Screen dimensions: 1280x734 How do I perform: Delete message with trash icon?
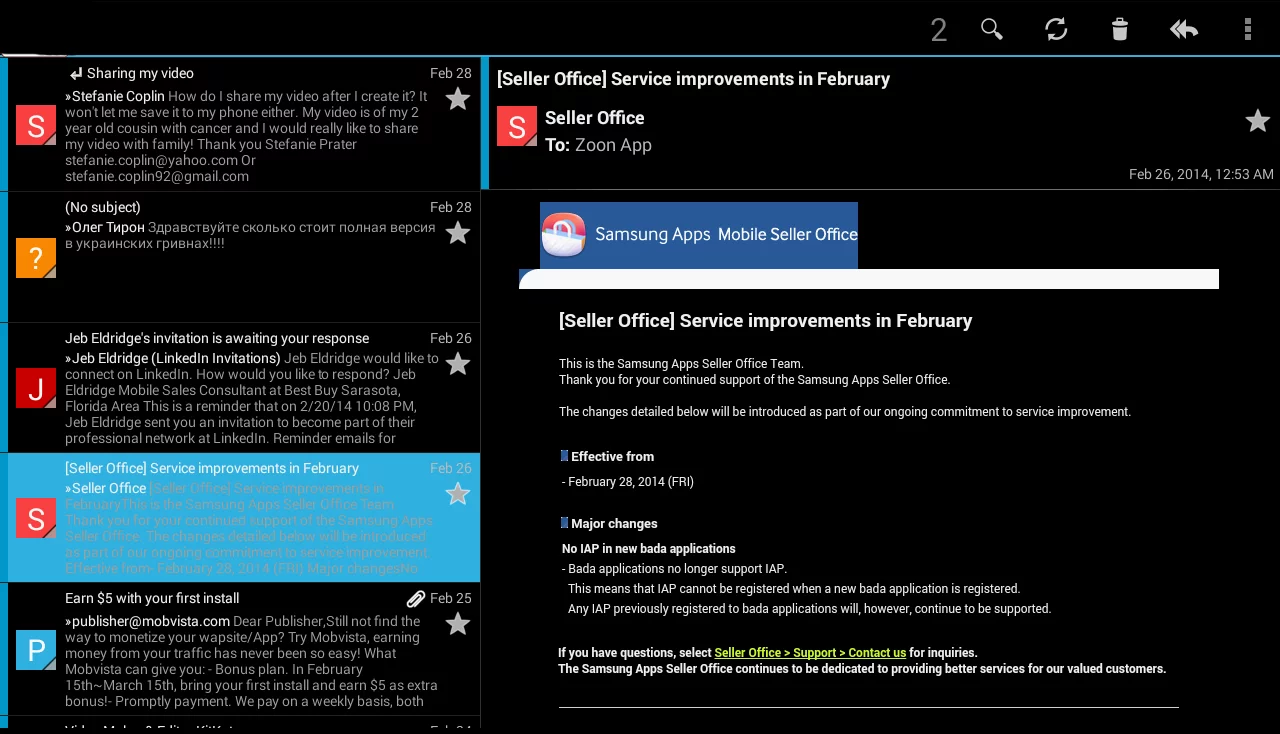click(x=1120, y=29)
